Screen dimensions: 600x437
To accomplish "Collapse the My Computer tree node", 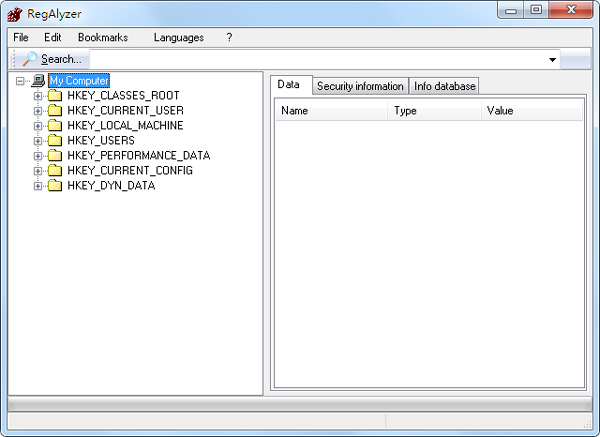I will pos(20,81).
